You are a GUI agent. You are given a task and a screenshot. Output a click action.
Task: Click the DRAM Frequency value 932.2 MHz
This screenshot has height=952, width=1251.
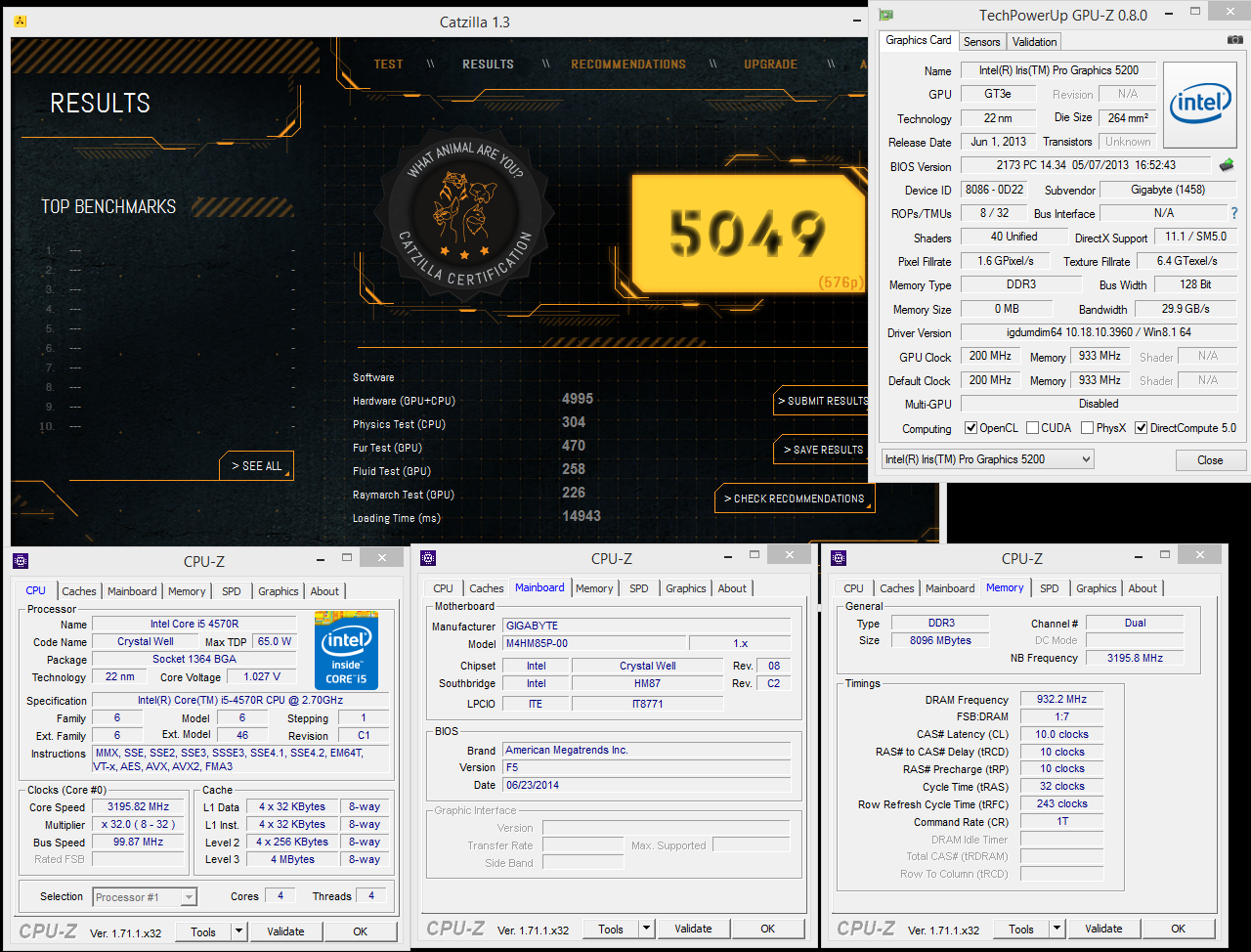tap(1061, 700)
